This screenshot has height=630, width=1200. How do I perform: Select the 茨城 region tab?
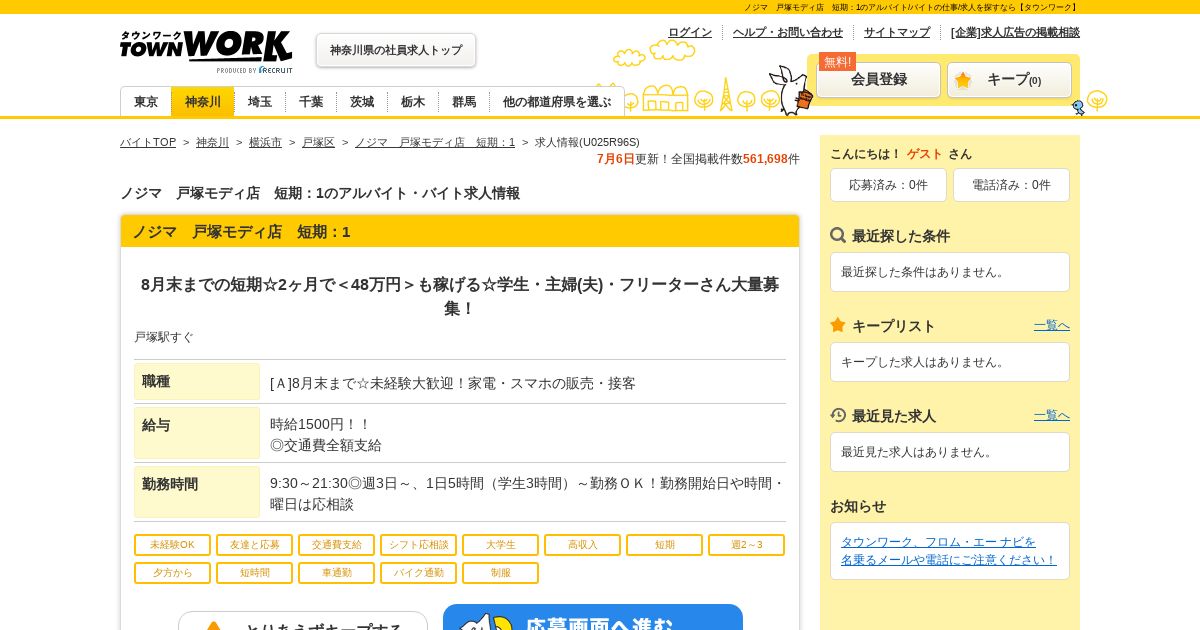362,102
